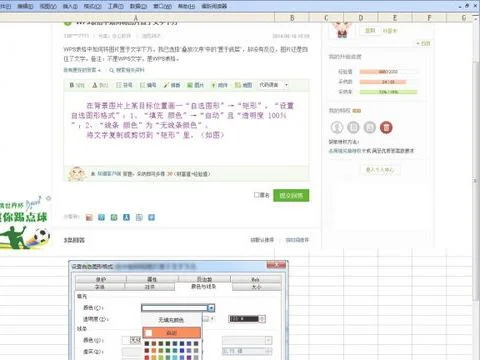Screen dimensions: 480x360
Task: Click the 进入个人中心 button in sidebar
Action: (x=380, y=170)
